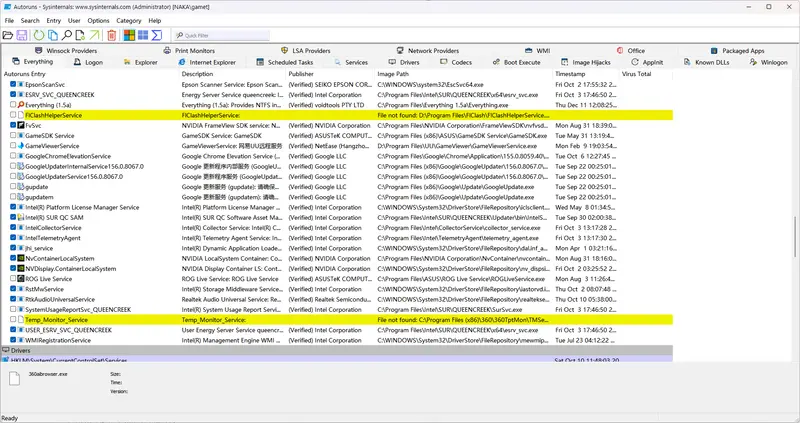This screenshot has height=423, width=800.
Task: Enable Temp_Monitor_Service checkbox
Action: coord(13,319)
